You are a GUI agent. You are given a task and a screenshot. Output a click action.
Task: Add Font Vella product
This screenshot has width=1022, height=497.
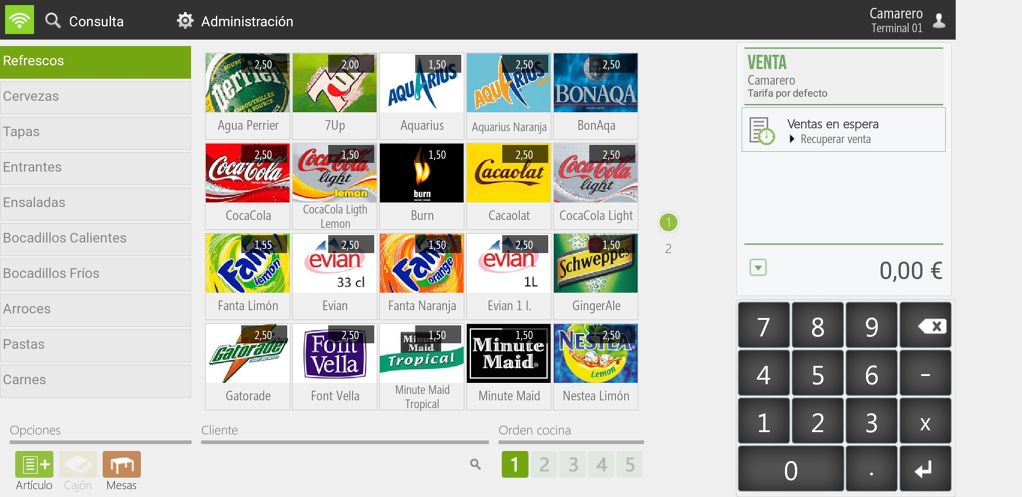(x=334, y=367)
